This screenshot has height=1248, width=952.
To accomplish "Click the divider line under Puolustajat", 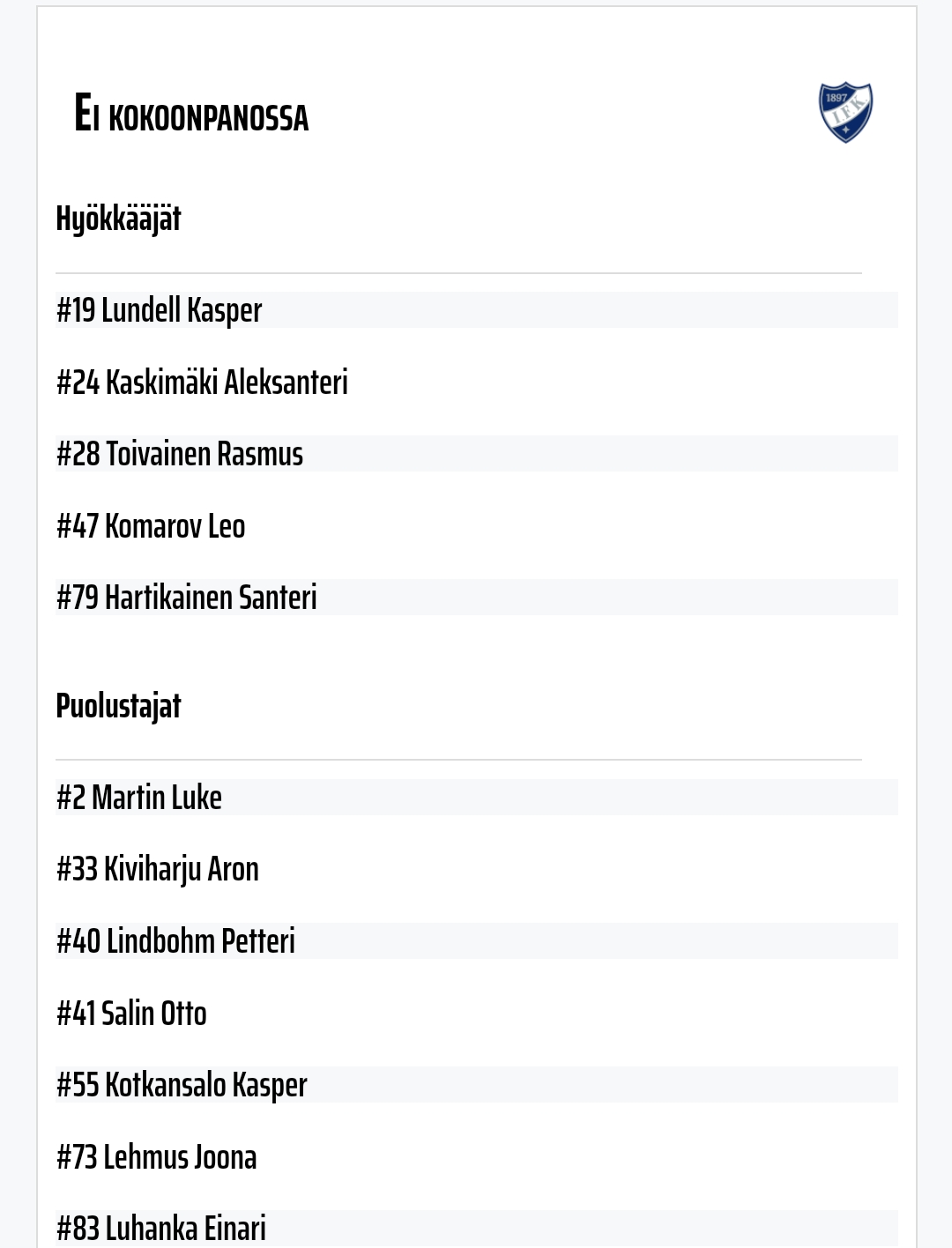I will (458, 759).
